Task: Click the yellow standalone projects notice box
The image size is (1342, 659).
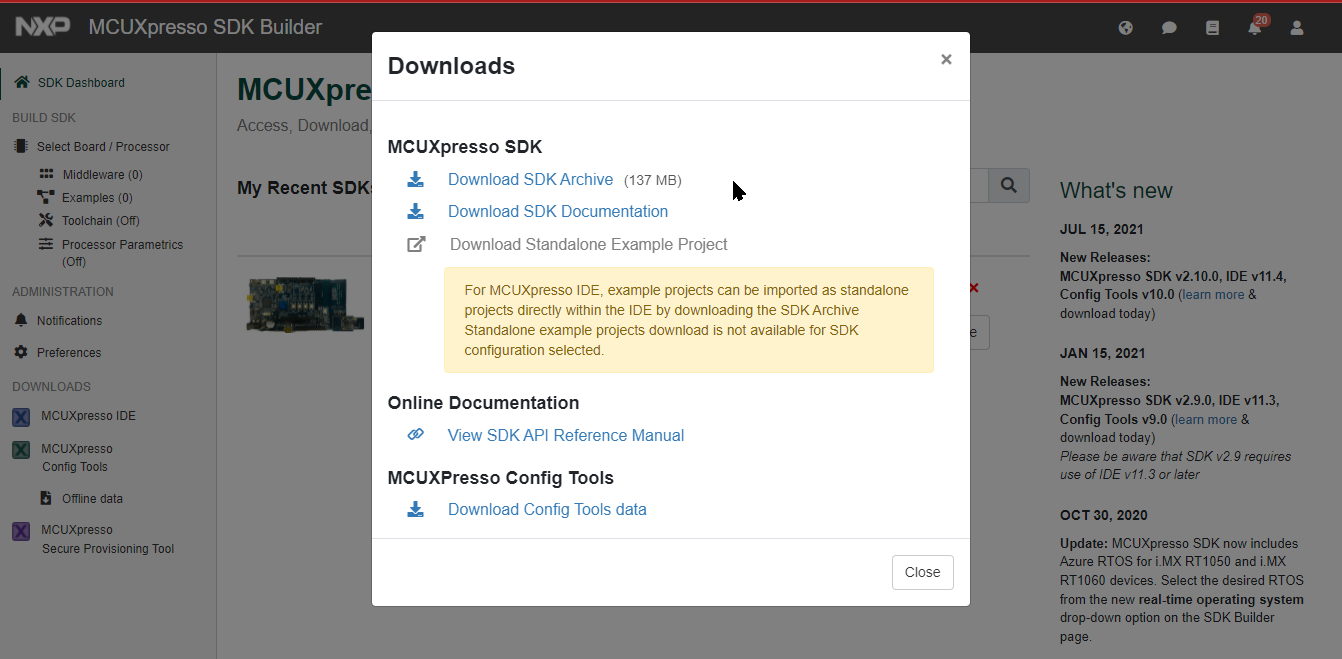Action: pos(689,320)
